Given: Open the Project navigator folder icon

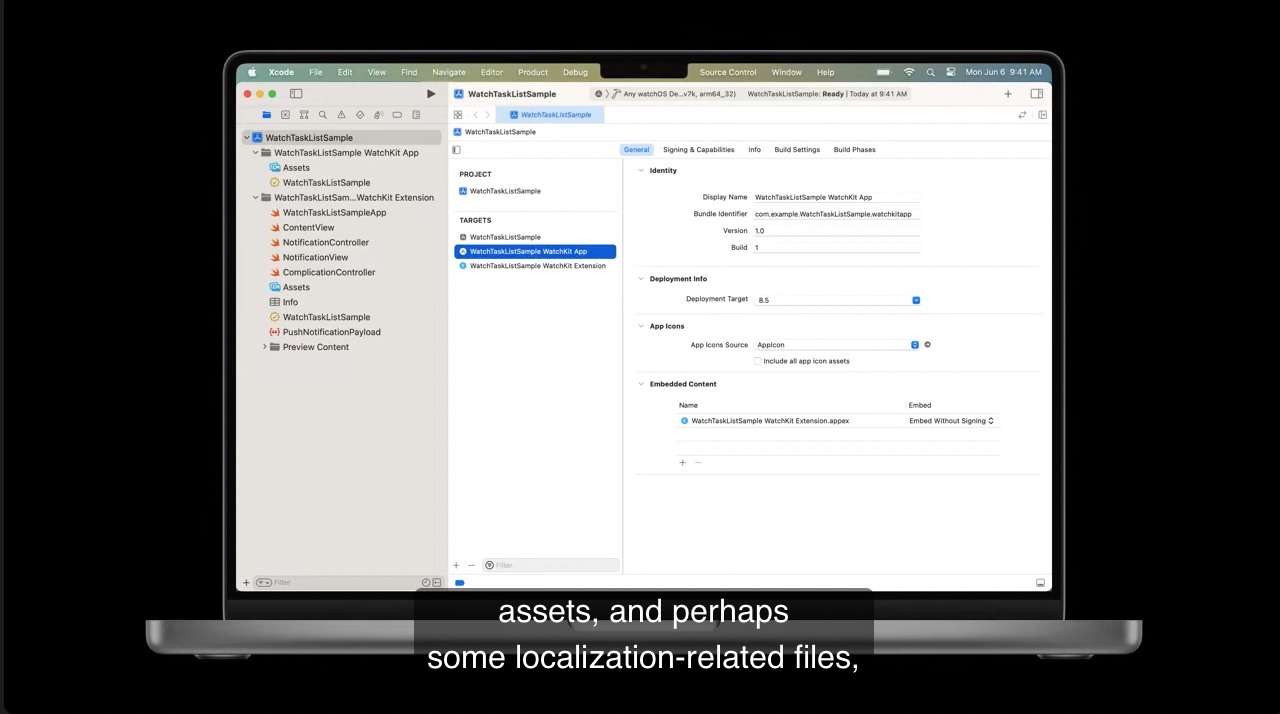Looking at the screenshot, I should click(x=266, y=115).
